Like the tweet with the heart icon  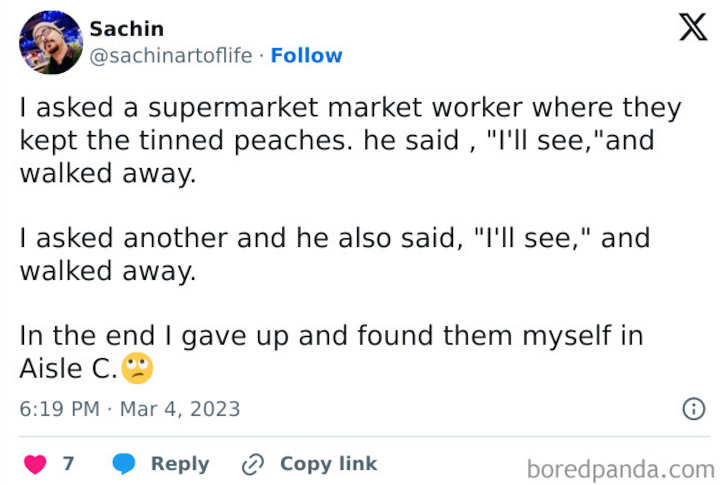pyautogui.click(x=35, y=464)
